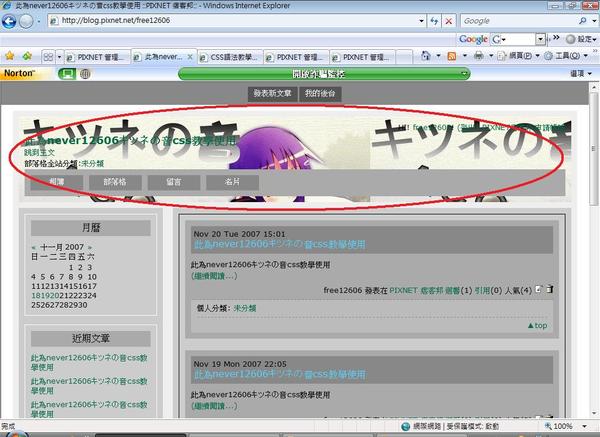The height and width of the screenshot is (437, 600).
Task: Click the Google logo on the Google toolbar
Action: [x=473, y=39]
